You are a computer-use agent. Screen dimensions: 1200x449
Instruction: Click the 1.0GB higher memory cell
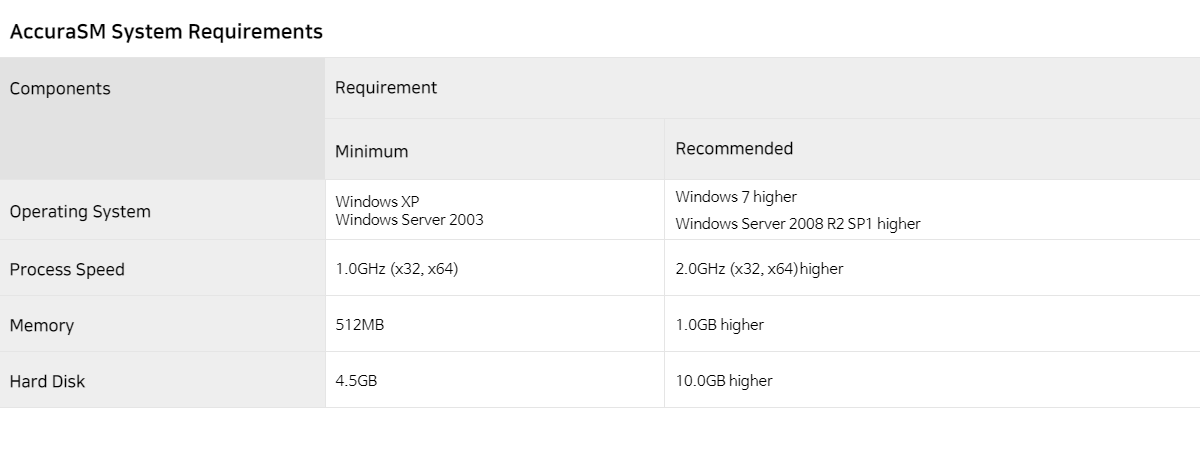[x=932, y=324]
